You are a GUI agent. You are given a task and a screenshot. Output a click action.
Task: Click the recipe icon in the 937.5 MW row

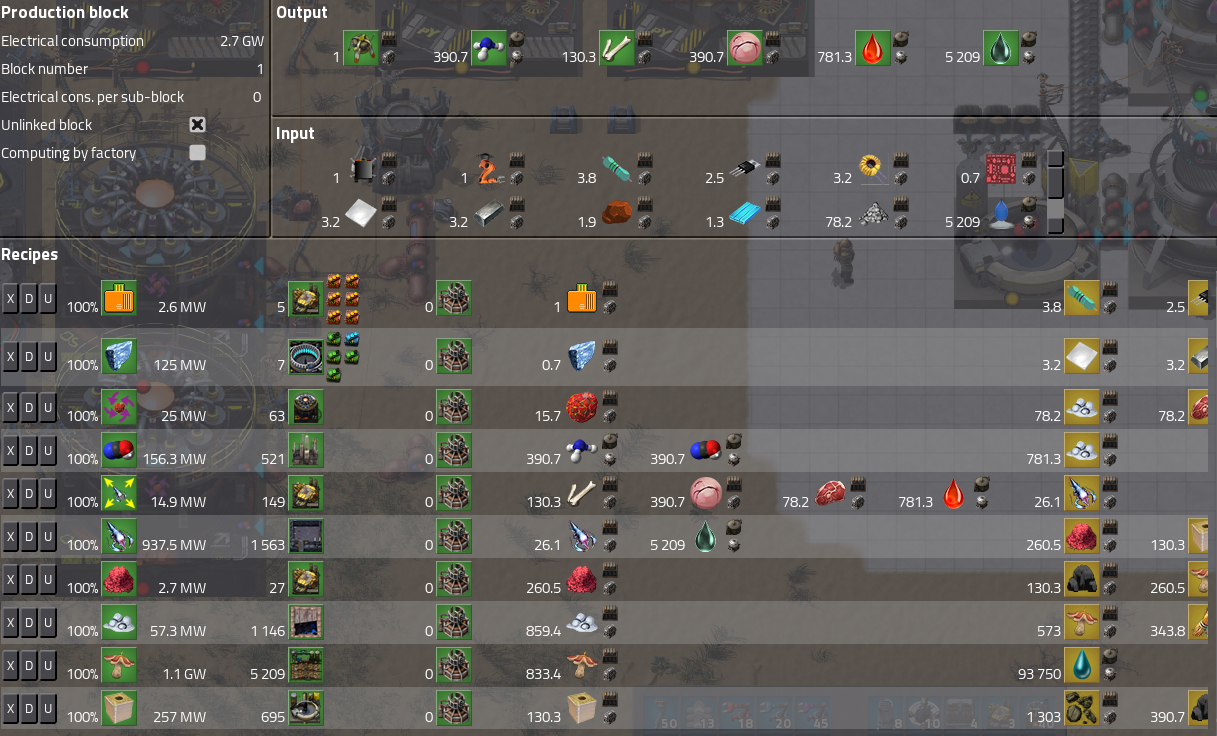[119, 537]
